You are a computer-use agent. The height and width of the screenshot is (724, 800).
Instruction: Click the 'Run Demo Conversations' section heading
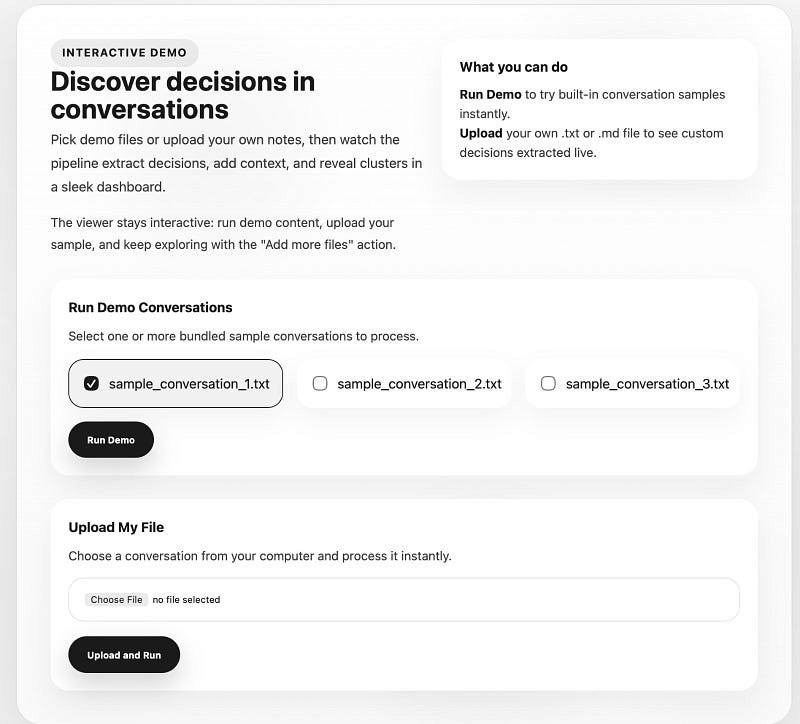[151, 307]
